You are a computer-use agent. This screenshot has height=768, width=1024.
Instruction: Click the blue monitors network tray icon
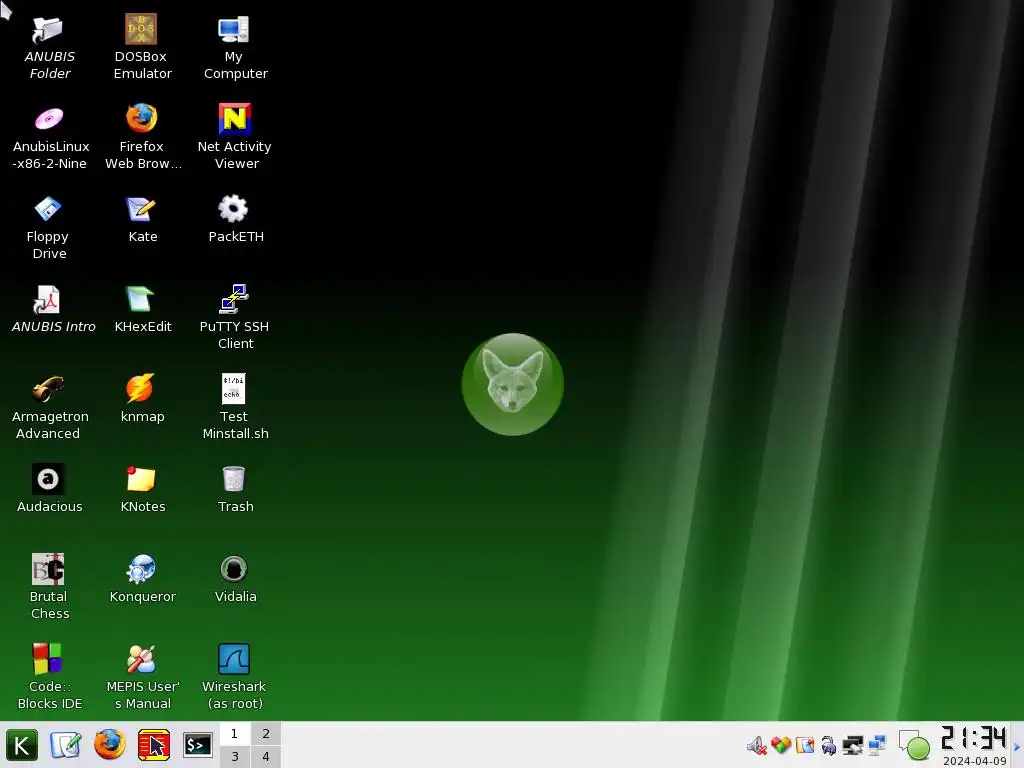877,744
